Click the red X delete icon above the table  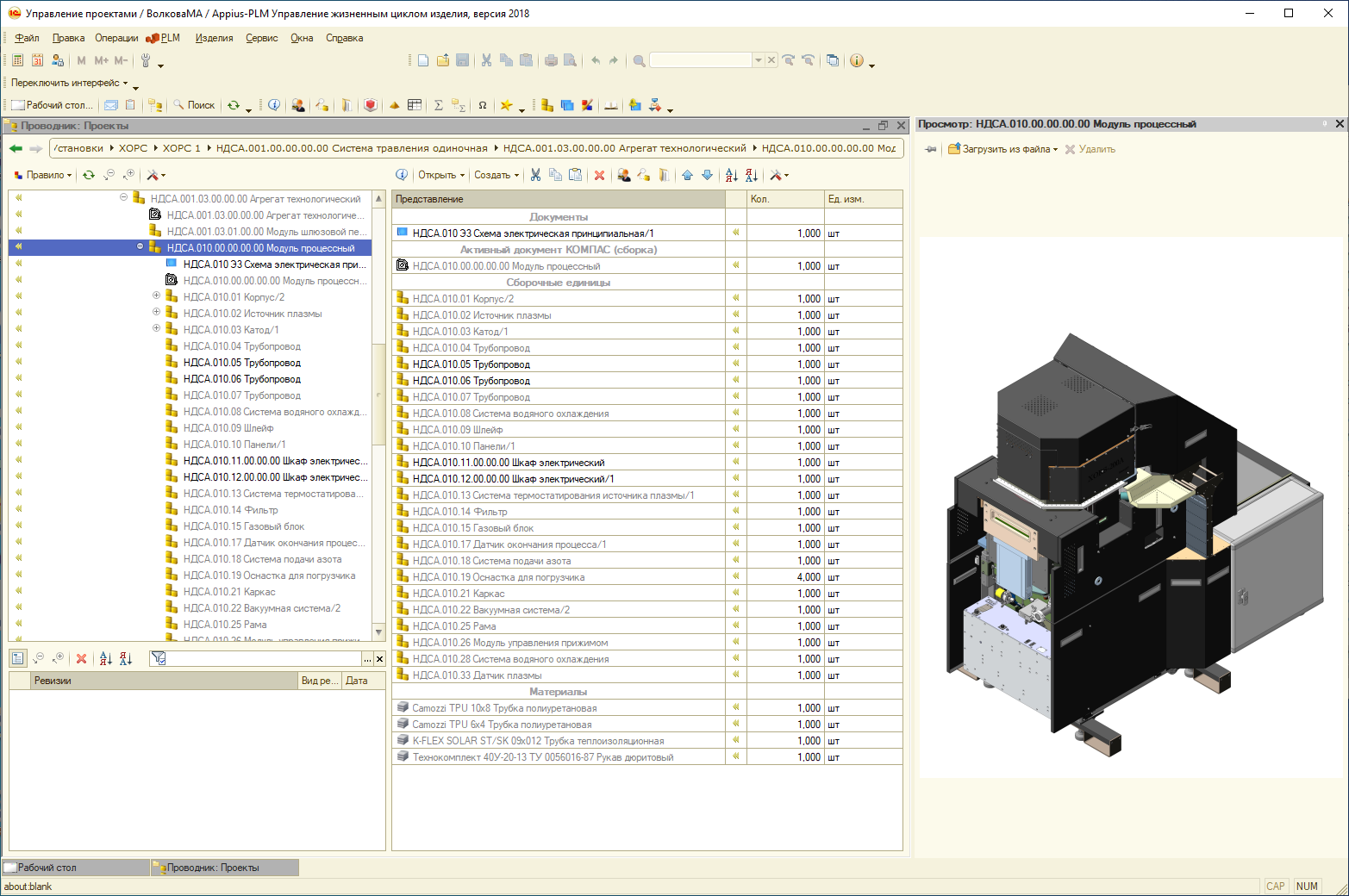[600, 175]
